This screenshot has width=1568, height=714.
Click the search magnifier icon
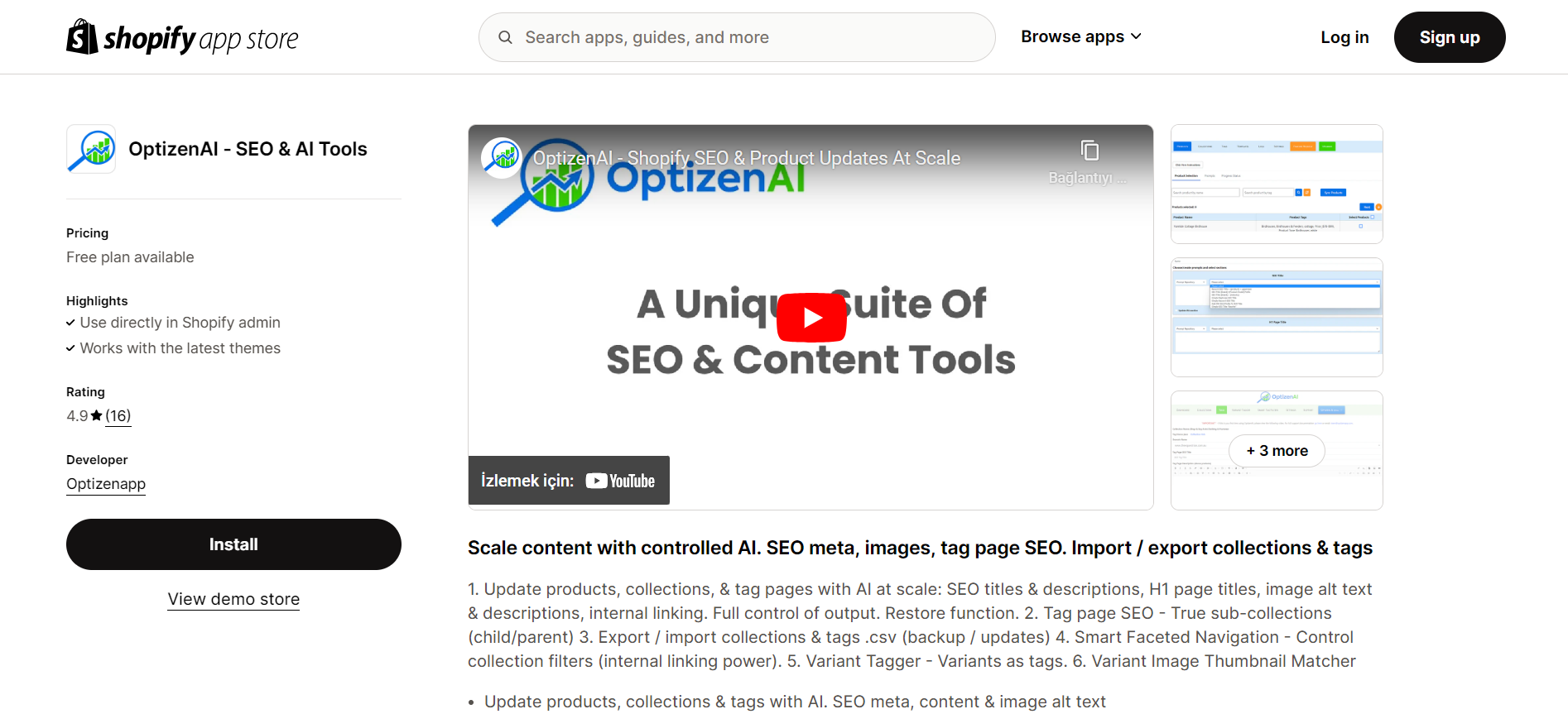click(x=505, y=37)
